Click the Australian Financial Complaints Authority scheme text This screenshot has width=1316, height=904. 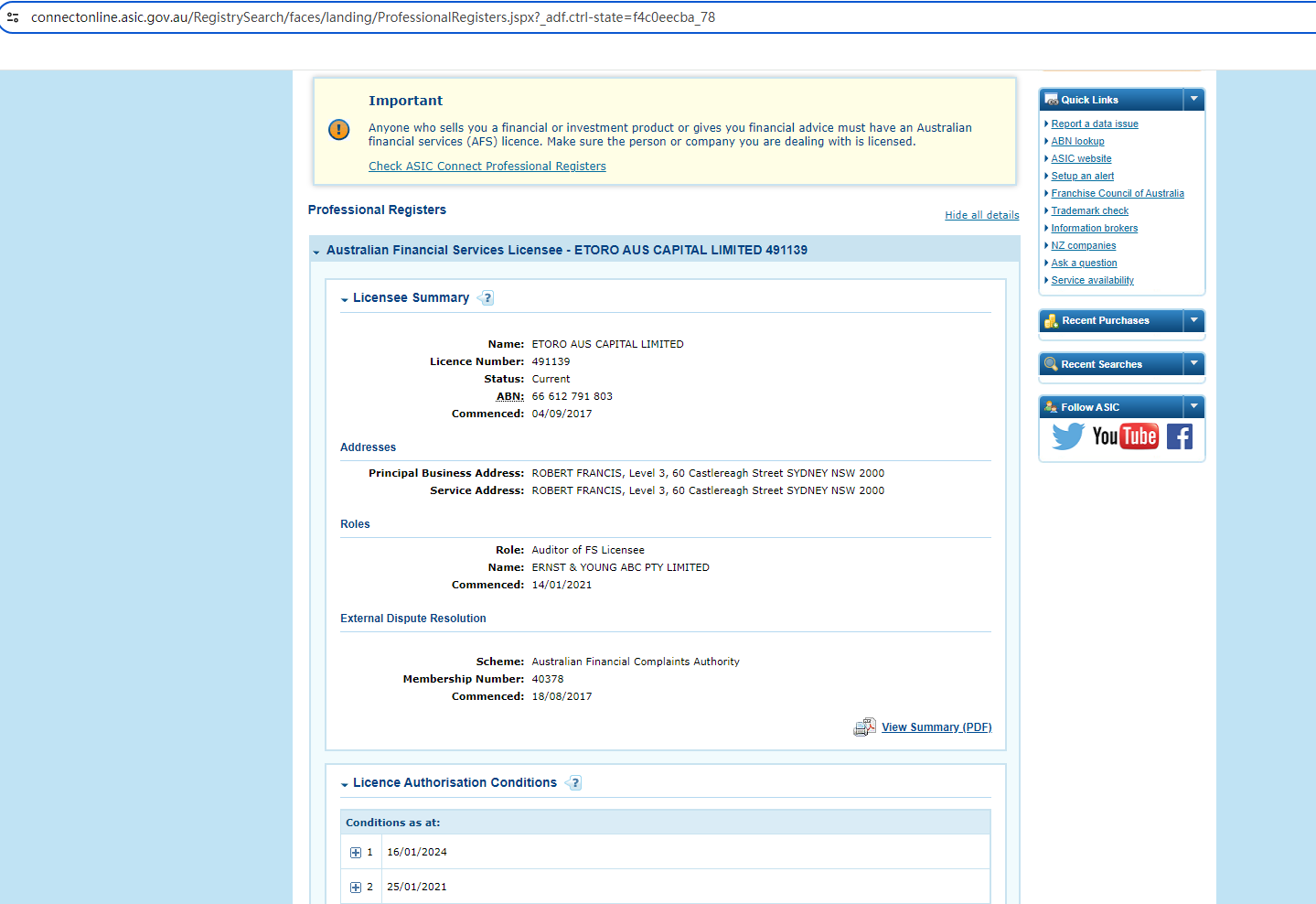tap(636, 662)
